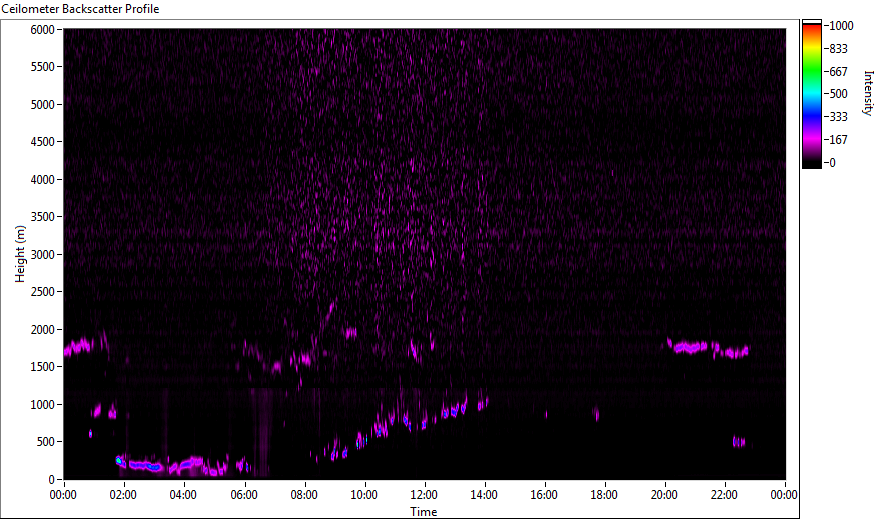Click the 3500 height axis value
878x519 pixels.
pos(43,217)
